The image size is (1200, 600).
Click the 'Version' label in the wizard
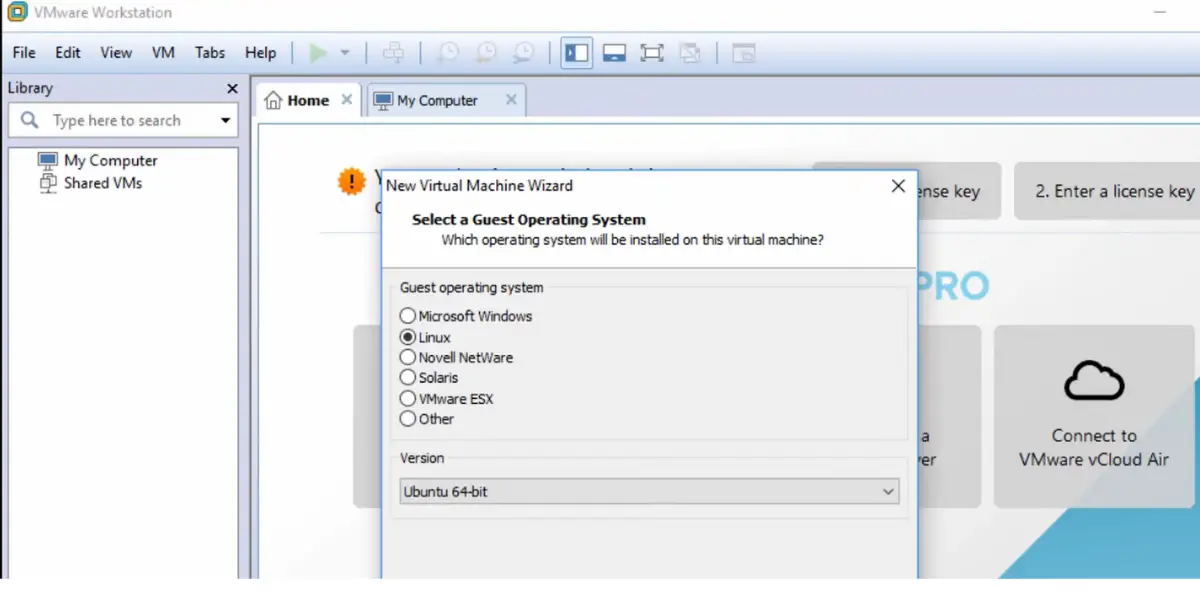click(x=422, y=457)
